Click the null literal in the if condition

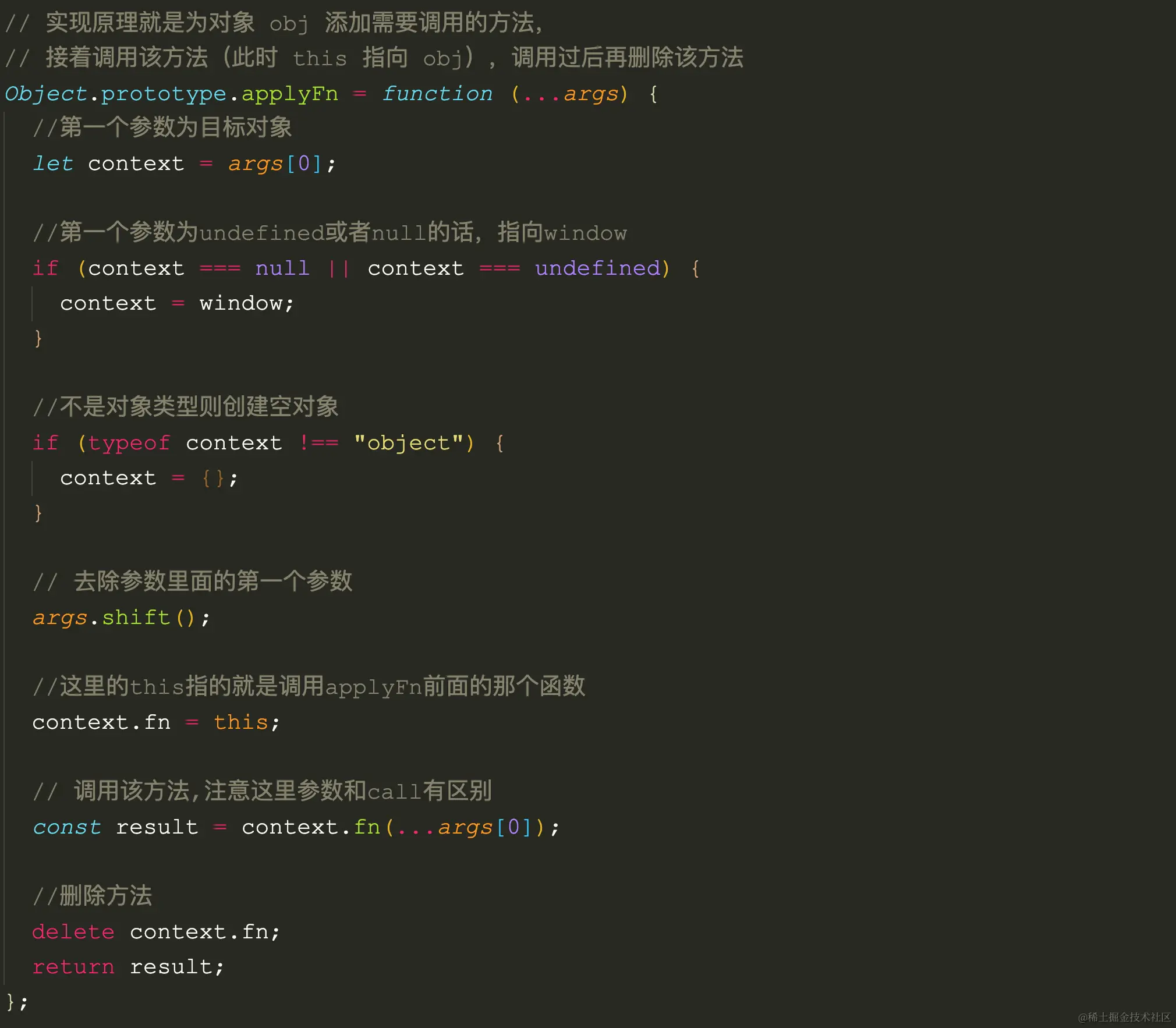coord(282,268)
